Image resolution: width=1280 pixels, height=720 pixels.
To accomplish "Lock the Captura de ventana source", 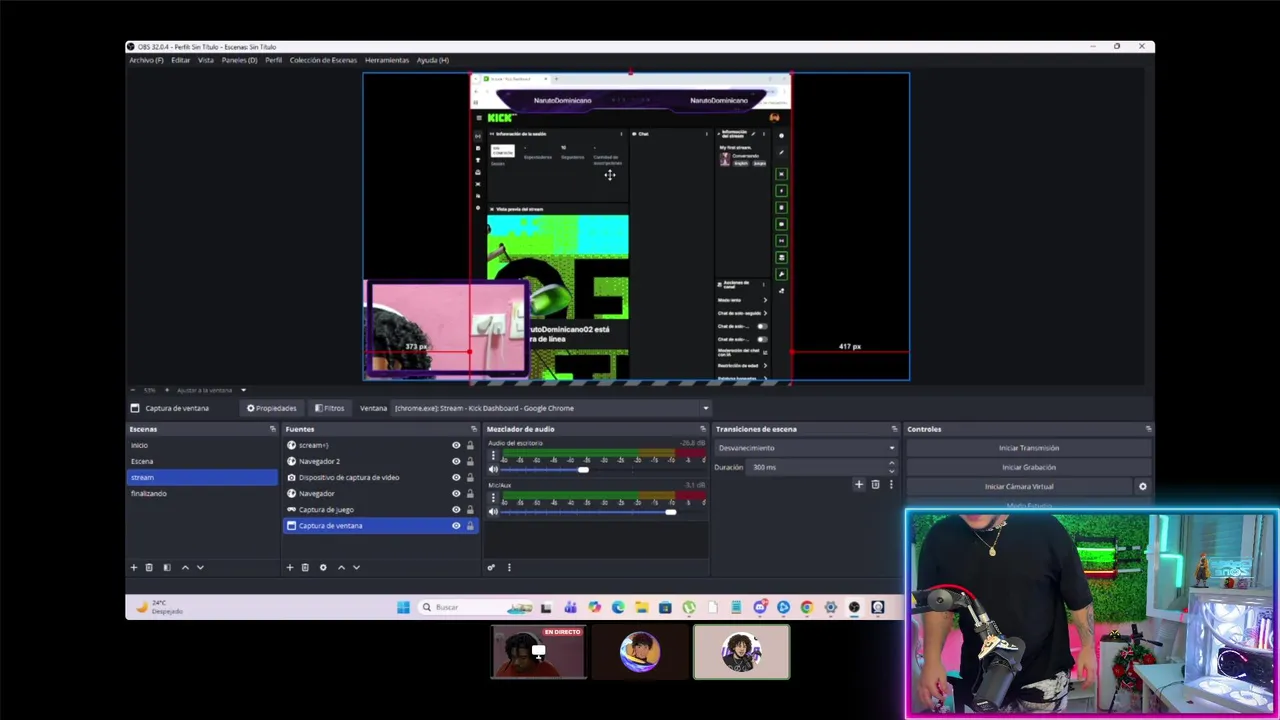I will (x=470, y=525).
